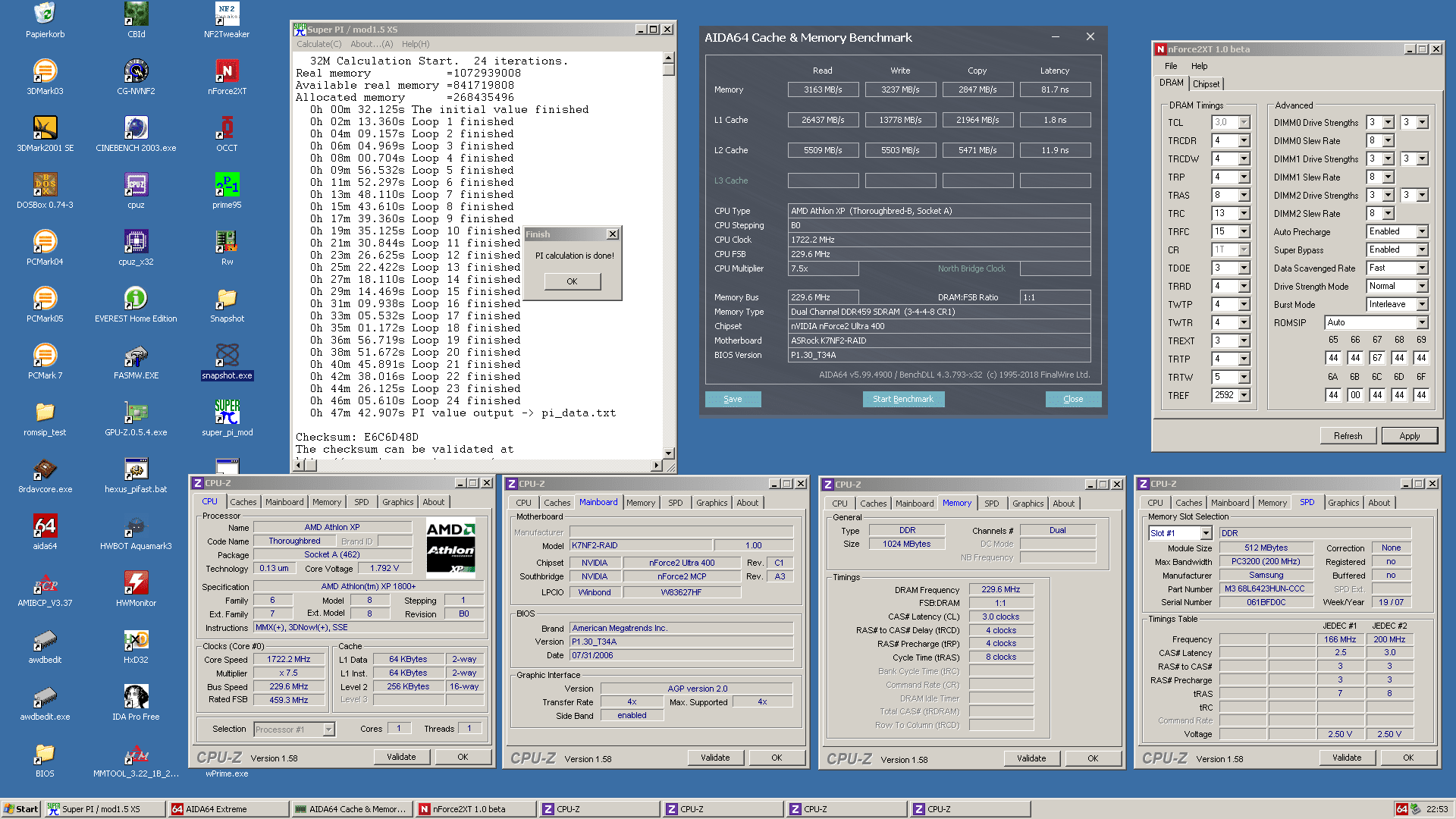This screenshot has height=819, width=1456.
Task: Open the AMIBCP_V3.37 icon
Action: 45,589
